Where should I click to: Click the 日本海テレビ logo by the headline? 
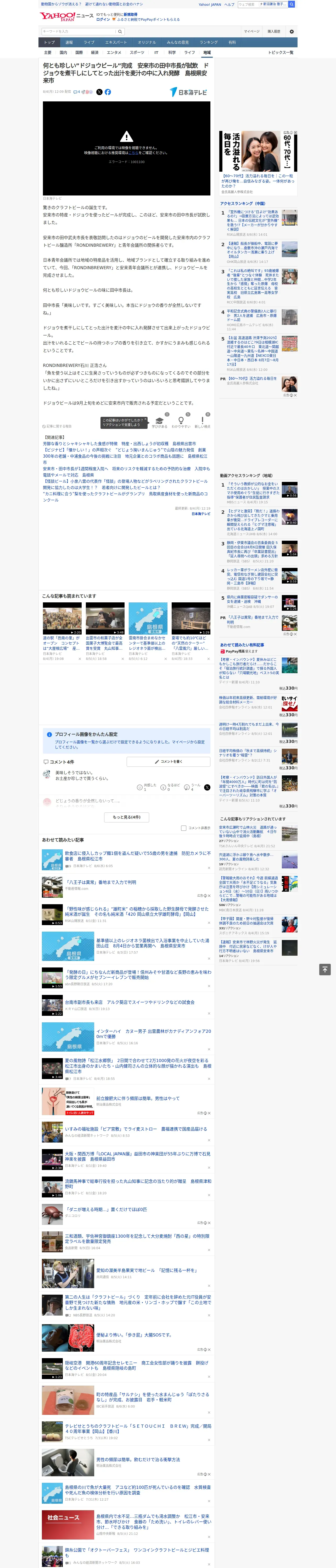point(188,92)
